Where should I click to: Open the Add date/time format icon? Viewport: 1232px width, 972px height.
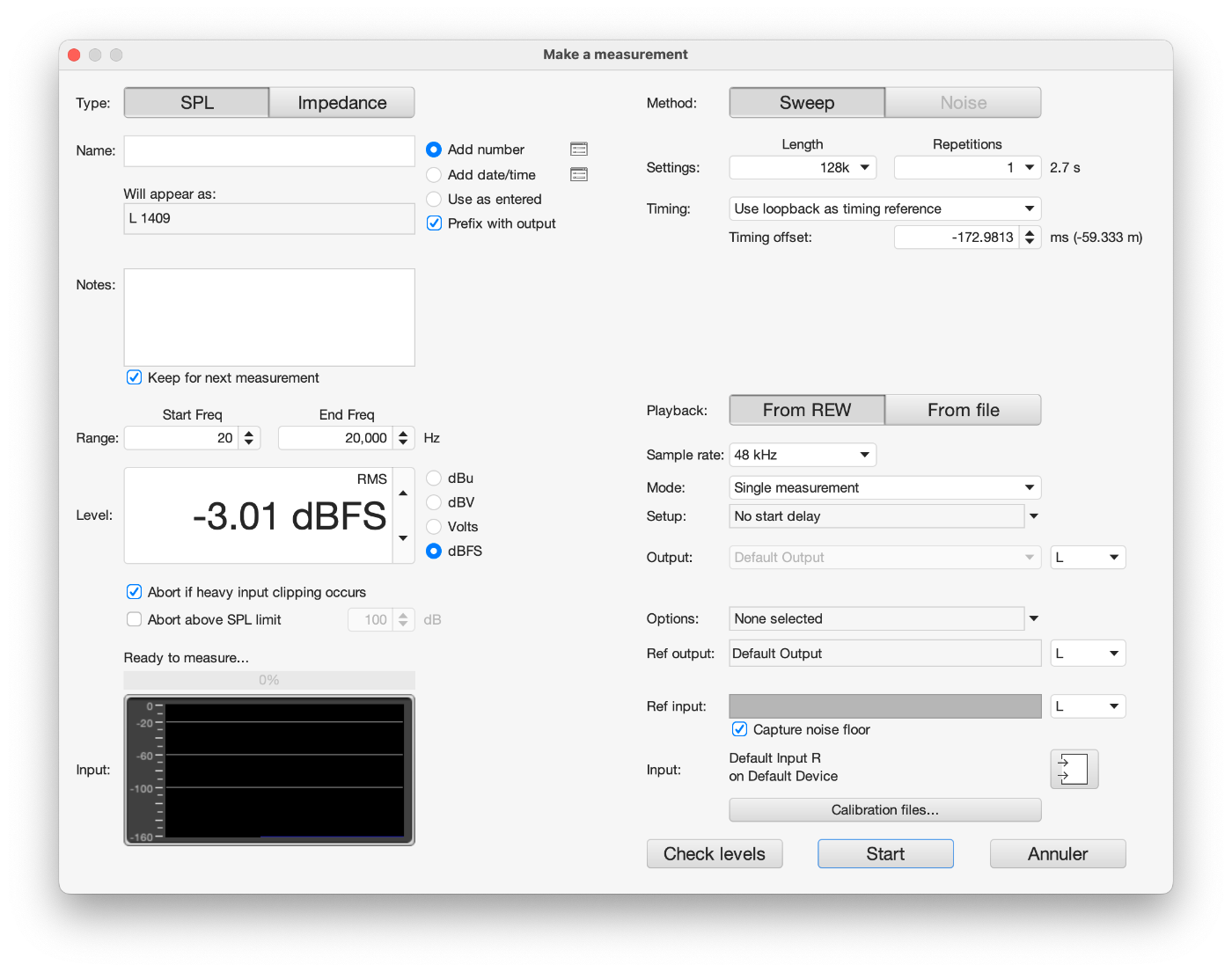578,174
